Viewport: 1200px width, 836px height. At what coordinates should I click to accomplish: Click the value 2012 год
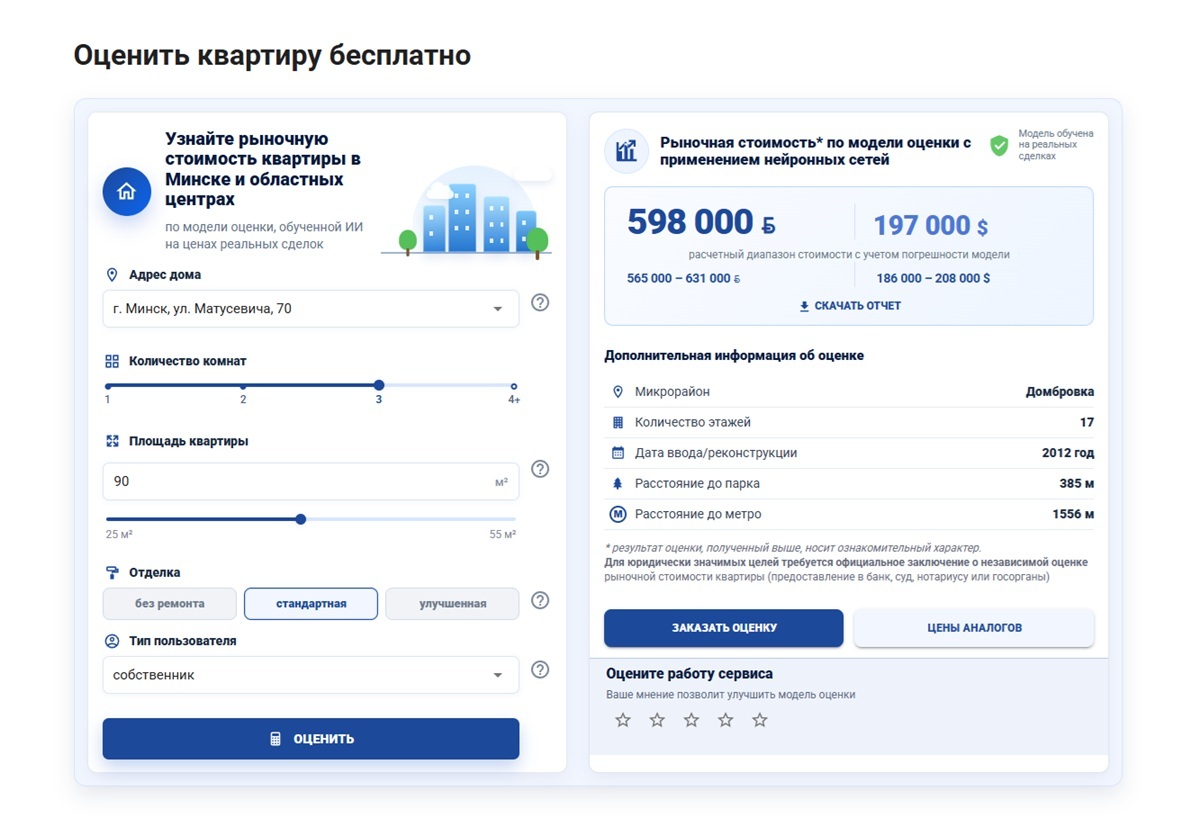[x=1068, y=453]
